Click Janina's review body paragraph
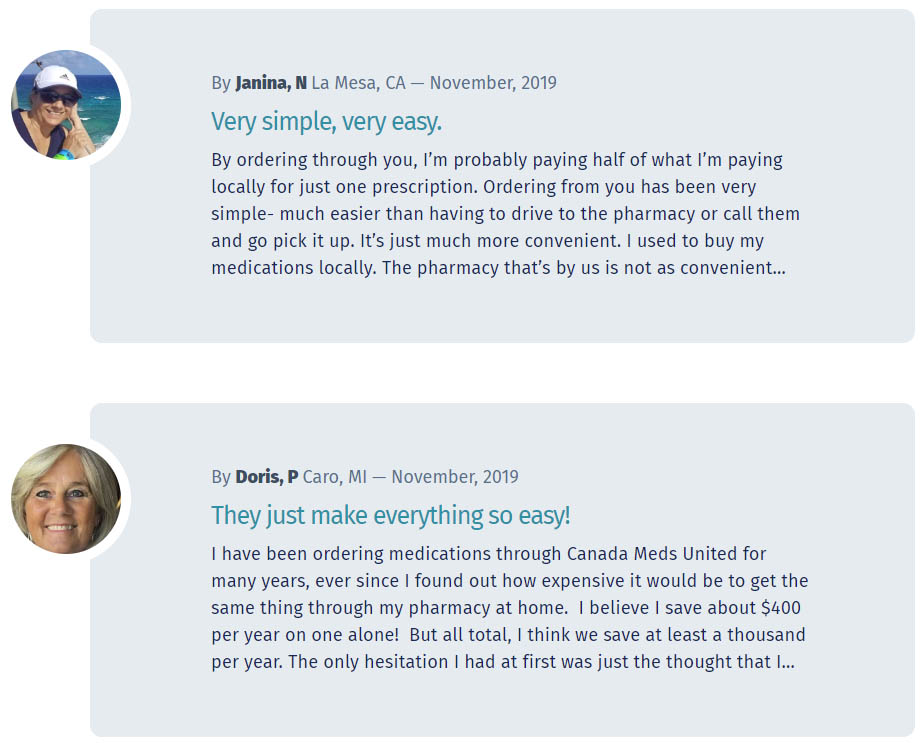The width and height of the screenshot is (924, 747). click(x=506, y=214)
